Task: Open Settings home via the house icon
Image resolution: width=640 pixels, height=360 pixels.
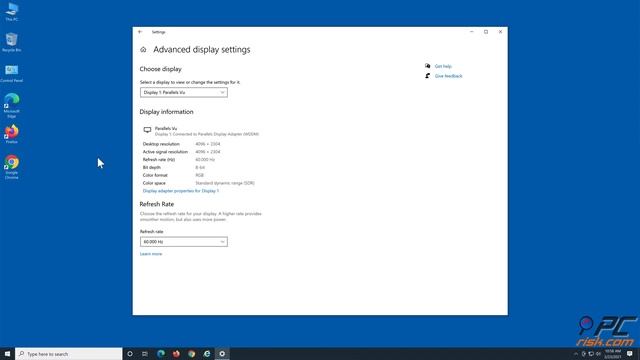Action: [143, 50]
